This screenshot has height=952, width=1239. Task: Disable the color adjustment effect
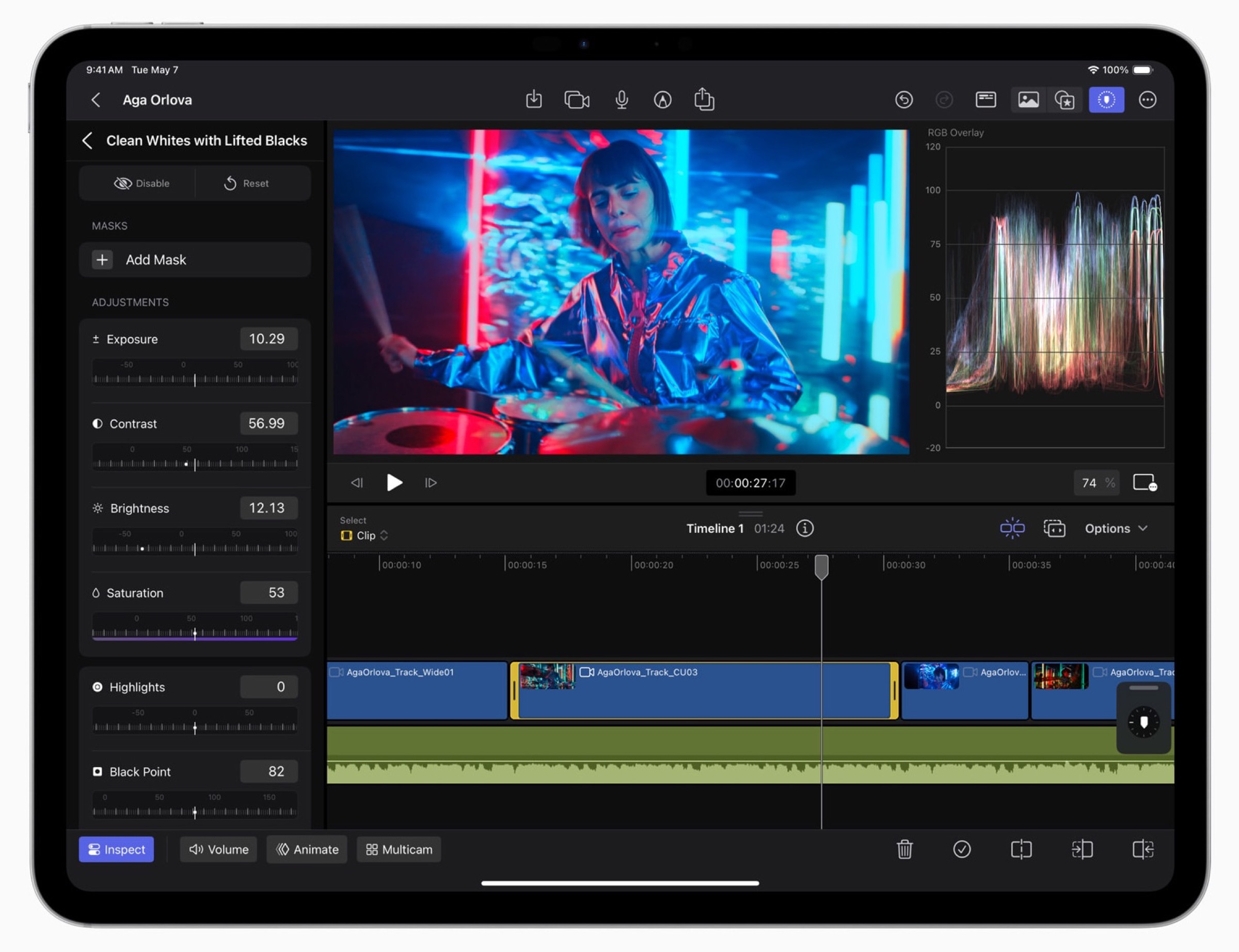pyautogui.click(x=141, y=183)
